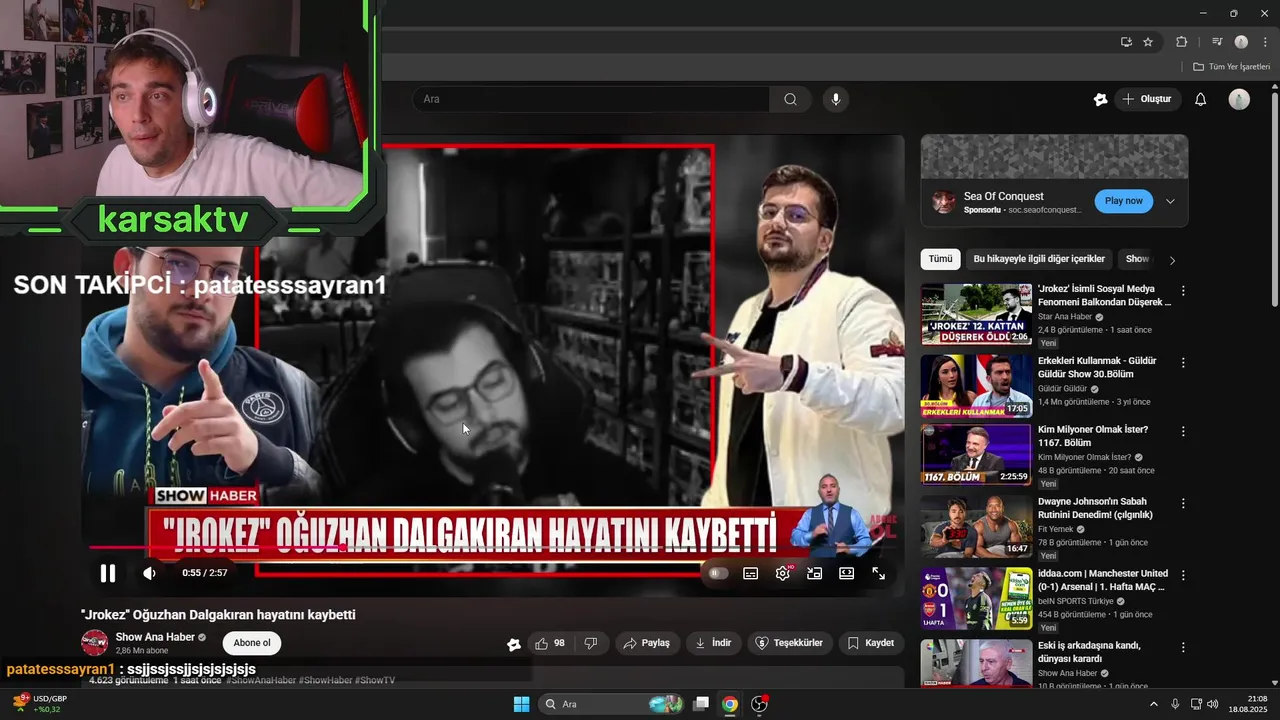The width and height of the screenshot is (1280, 720).
Task: Open the Erkekleri Kullanmak video thumbnail
Action: 977,386
